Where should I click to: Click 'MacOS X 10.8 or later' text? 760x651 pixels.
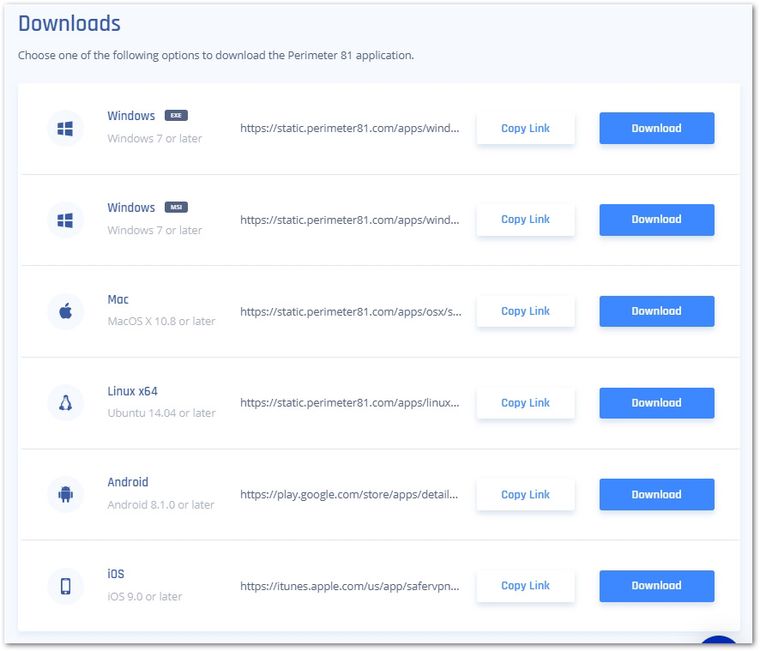(x=161, y=321)
